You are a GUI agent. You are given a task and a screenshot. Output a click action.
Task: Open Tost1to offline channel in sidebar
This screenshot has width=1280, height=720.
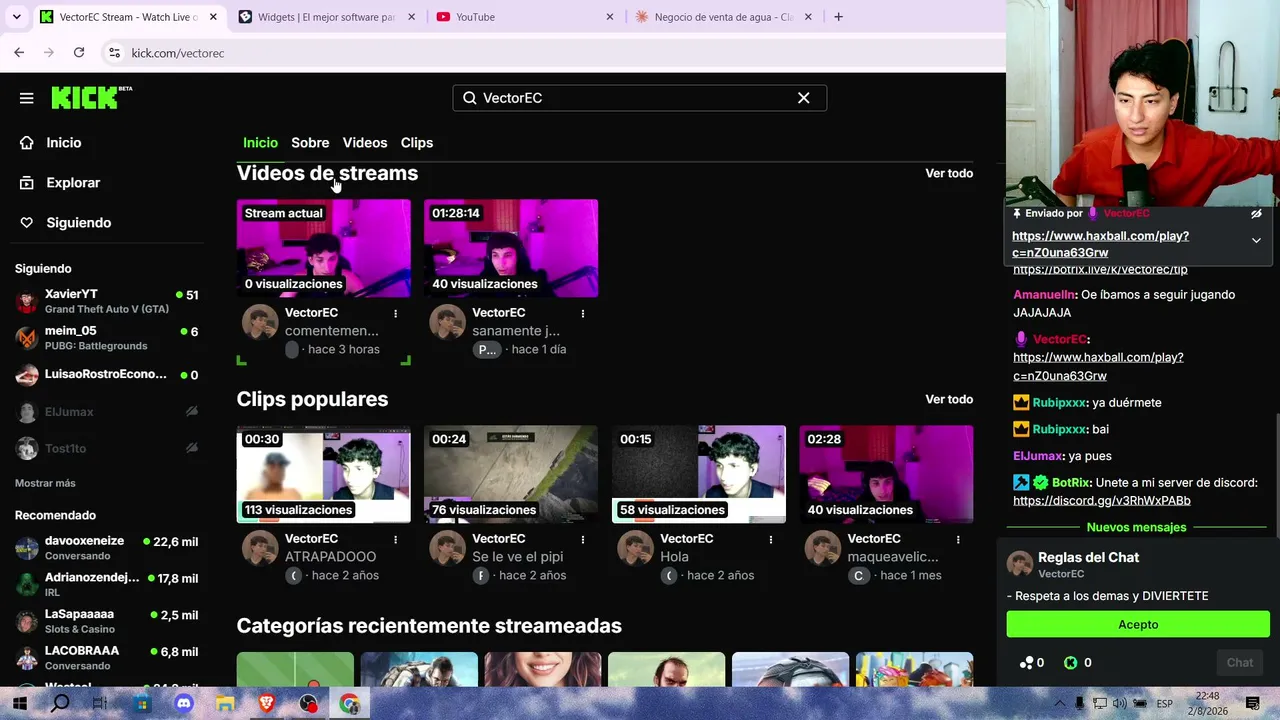(107, 448)
